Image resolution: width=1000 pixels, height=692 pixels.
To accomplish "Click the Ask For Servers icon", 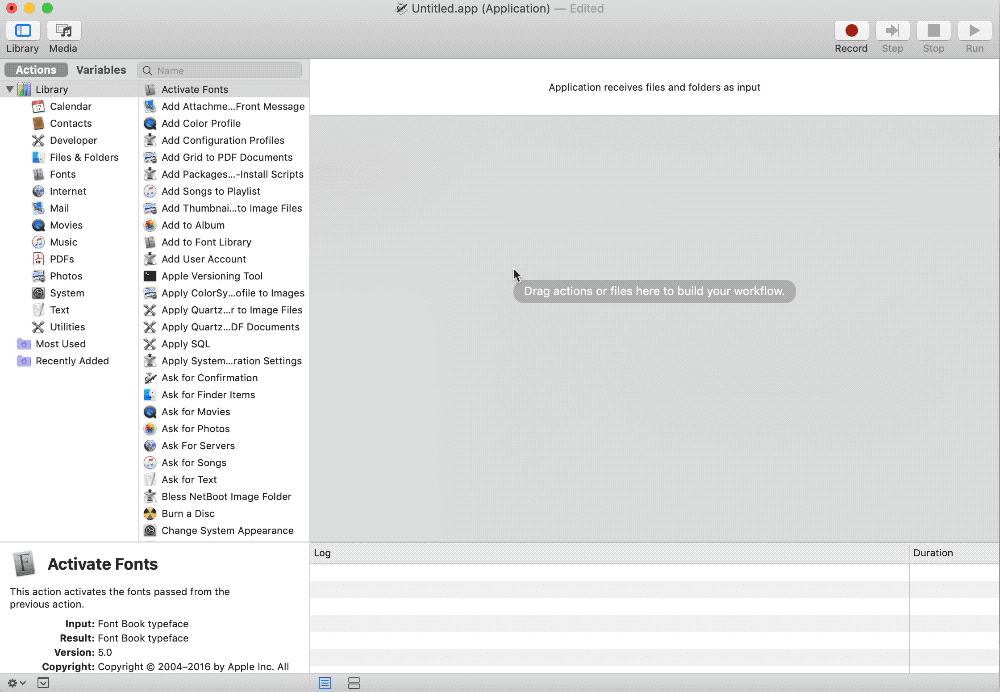I will (x=150, y=446).
